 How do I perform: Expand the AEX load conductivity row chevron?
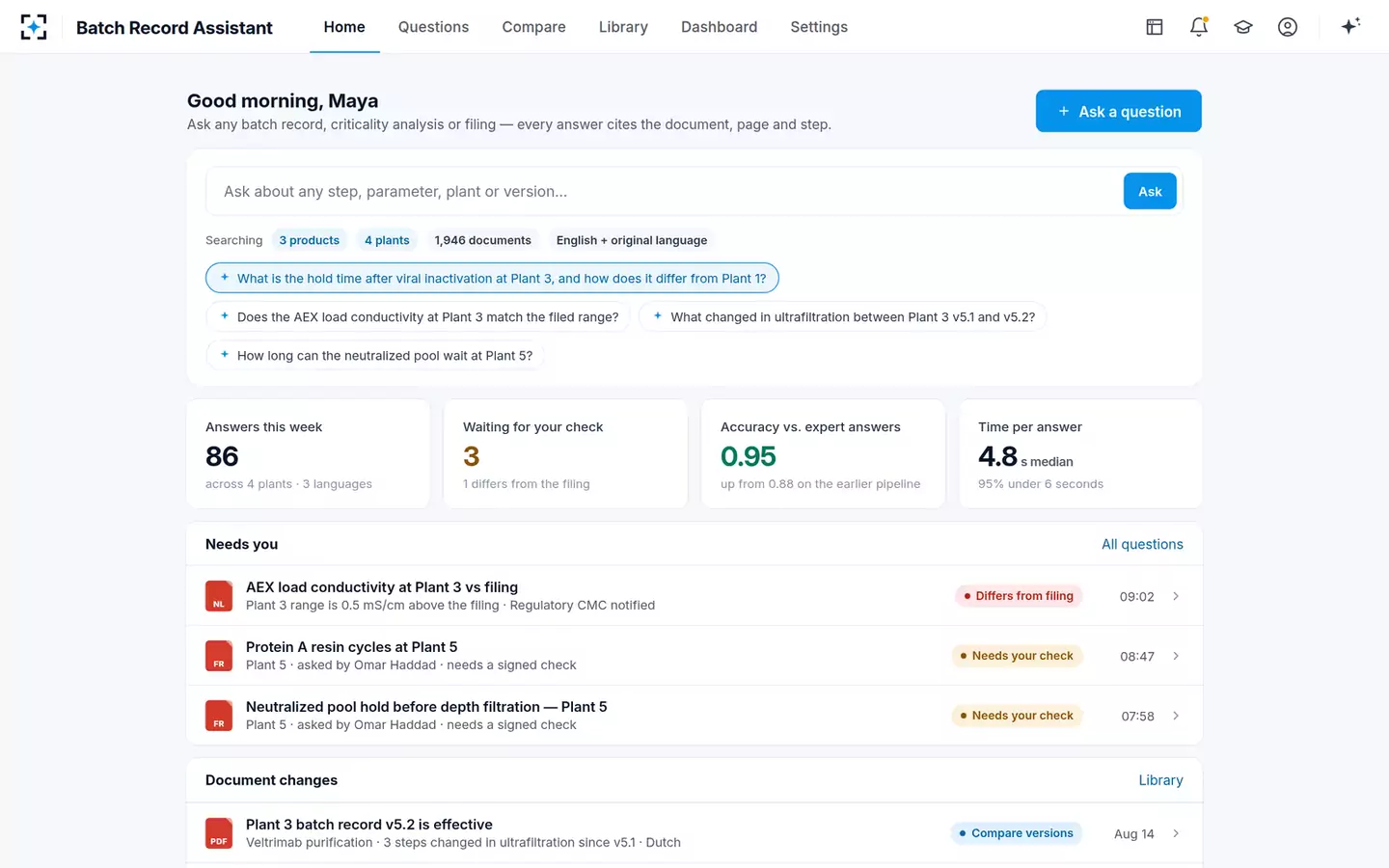(x=1176, y=596)
